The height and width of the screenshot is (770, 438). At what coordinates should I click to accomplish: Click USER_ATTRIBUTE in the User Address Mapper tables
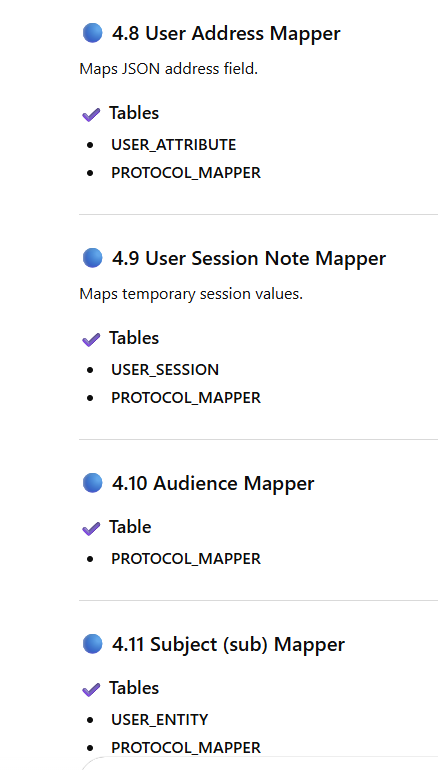pos(173,145)
